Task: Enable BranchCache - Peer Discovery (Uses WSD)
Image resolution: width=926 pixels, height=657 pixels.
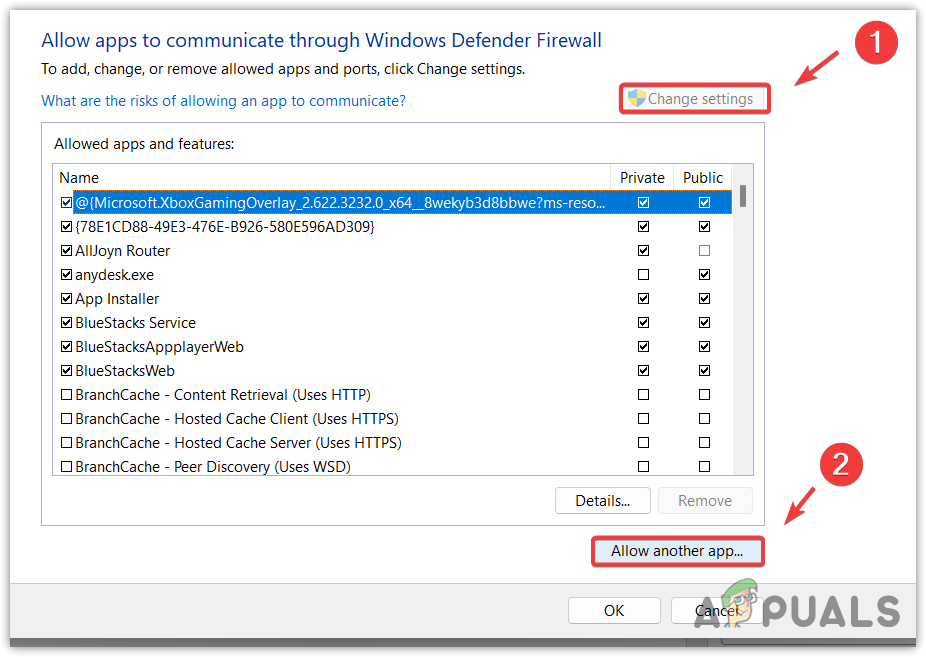Action: point(66,466)
